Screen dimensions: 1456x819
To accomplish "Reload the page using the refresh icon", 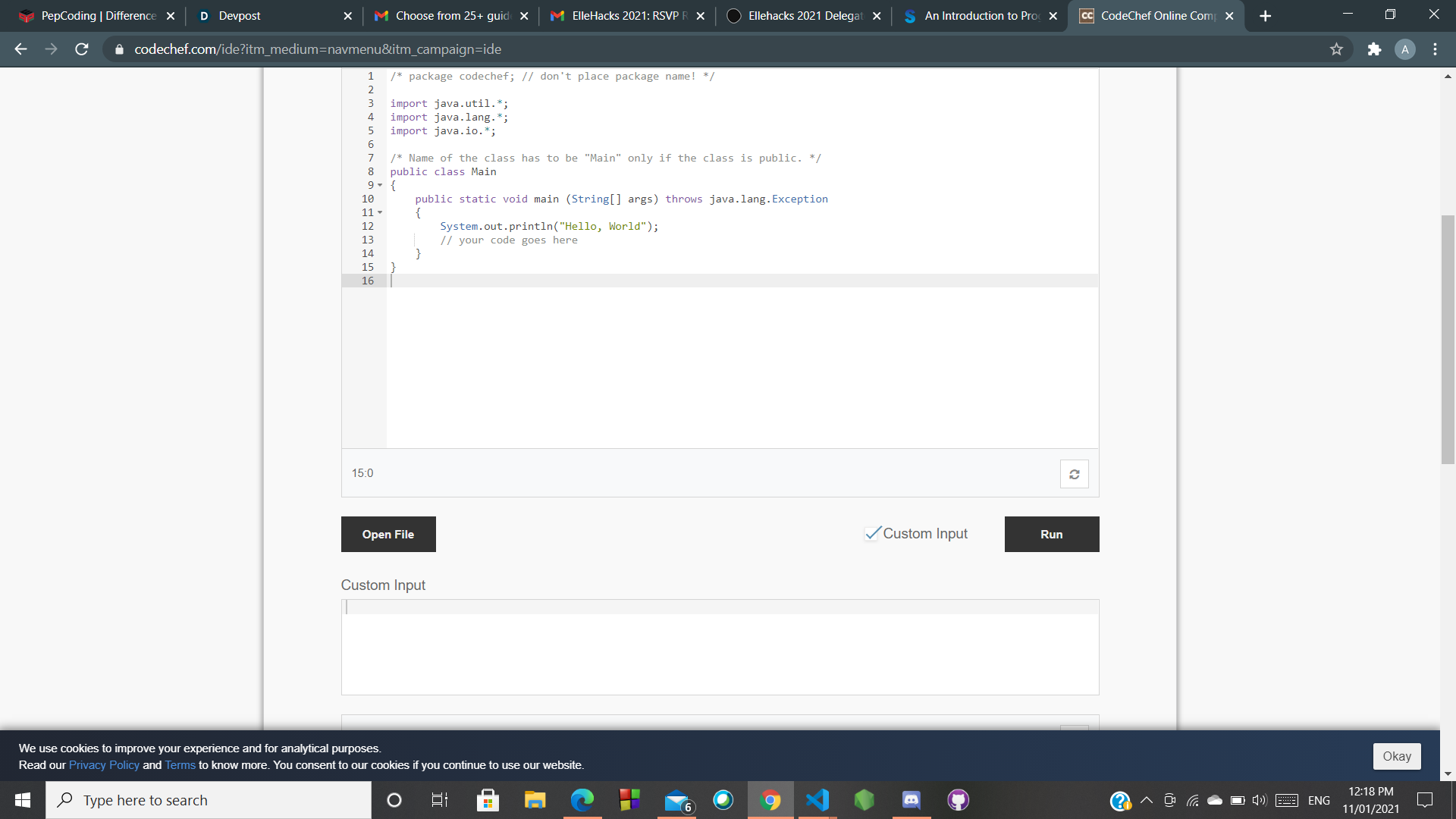I will [x=82, y=49].
